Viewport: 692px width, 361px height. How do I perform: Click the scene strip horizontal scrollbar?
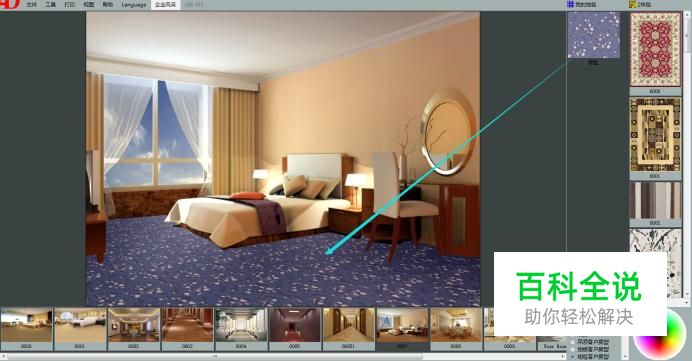pos(282,356)
